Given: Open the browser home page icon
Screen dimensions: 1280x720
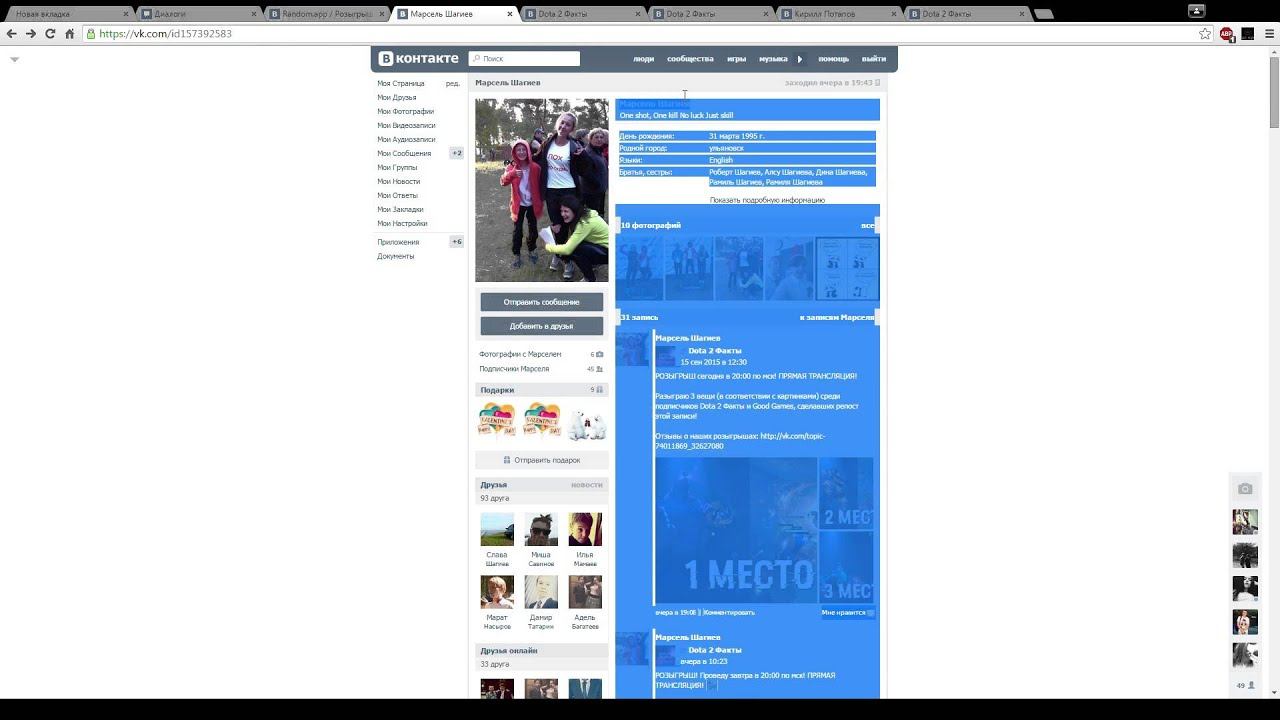Looking at the screenshot, I should (x=69, y=33).
